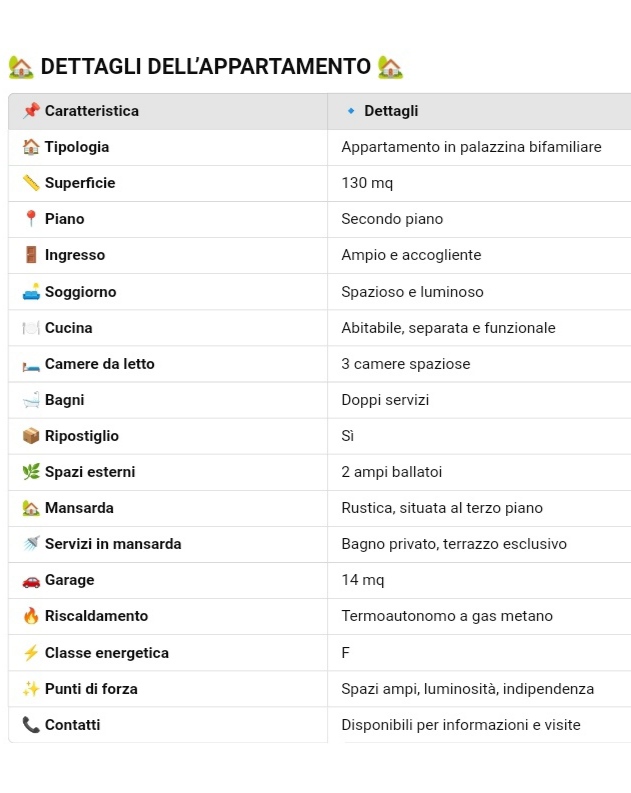
Task: Click the door icon beside Ingresso
Action: (31, 254)
